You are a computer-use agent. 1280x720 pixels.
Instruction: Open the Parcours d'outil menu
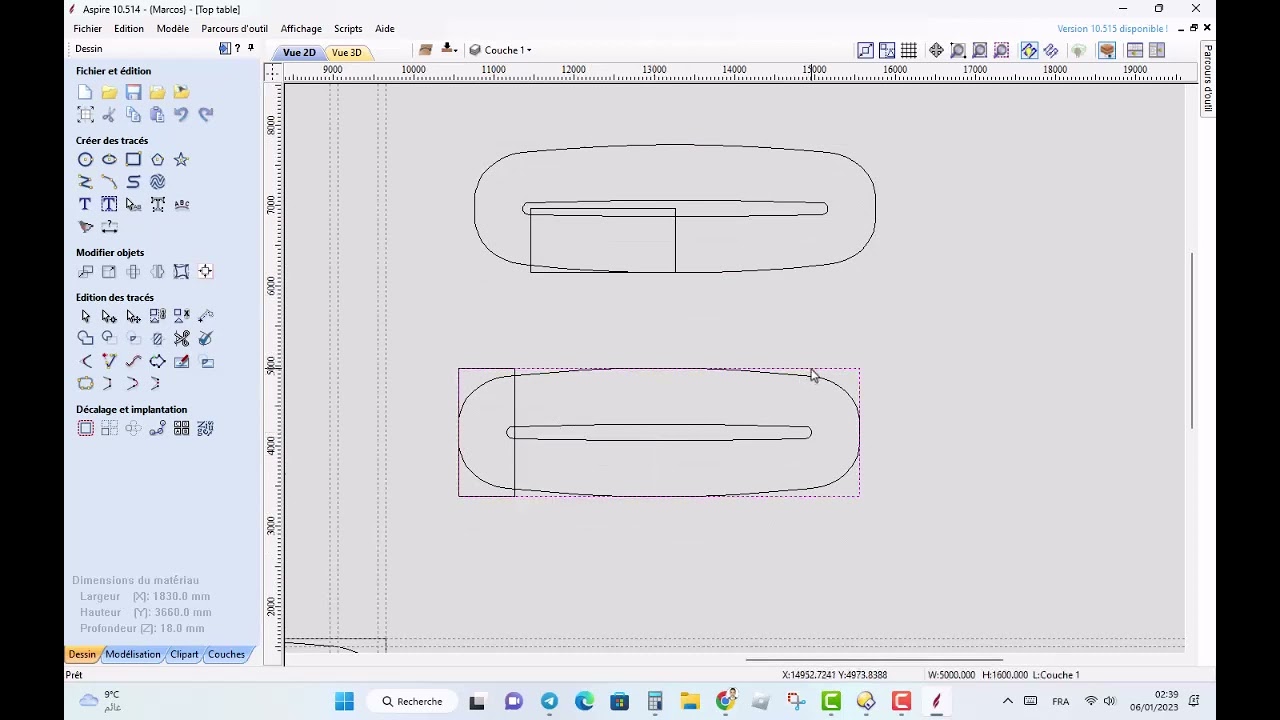click(234, 28)
